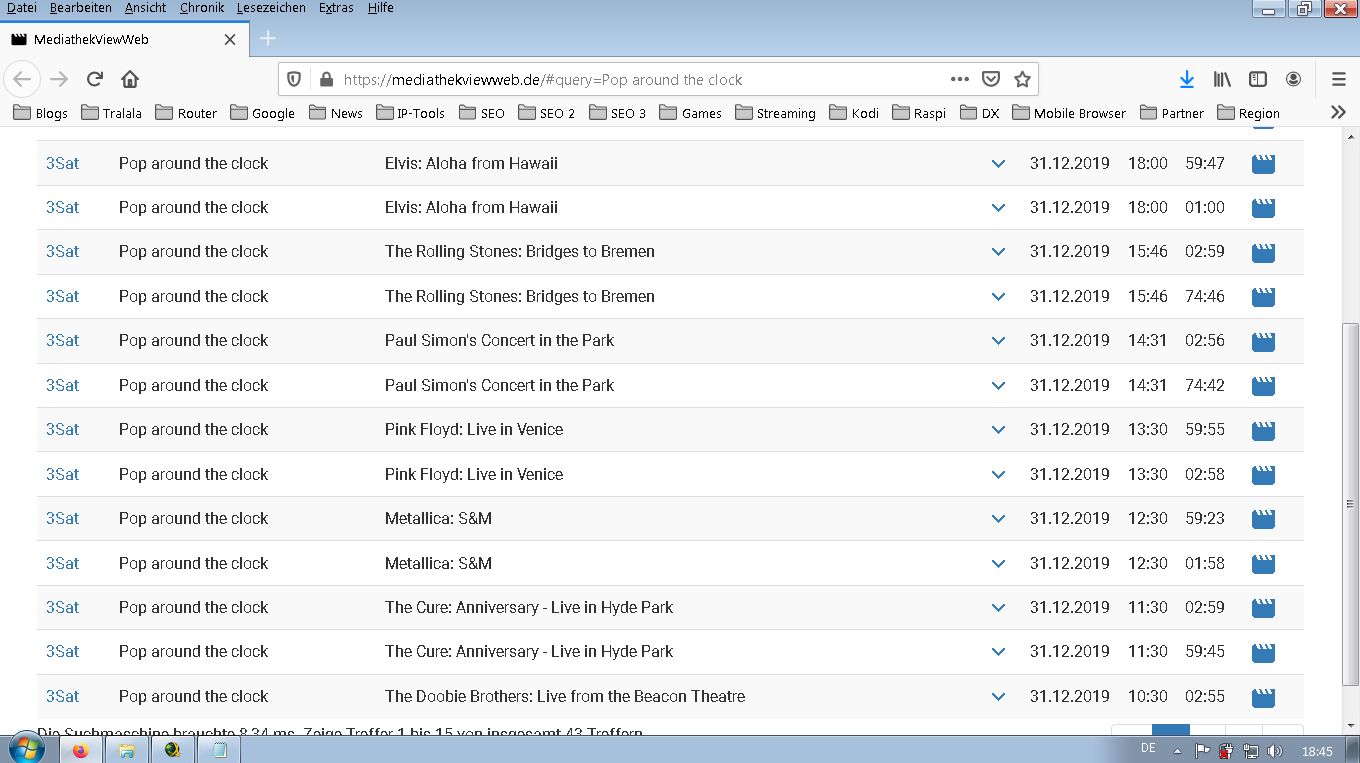Expand Rolling Stones 02:59 row description

coord(998,252)
